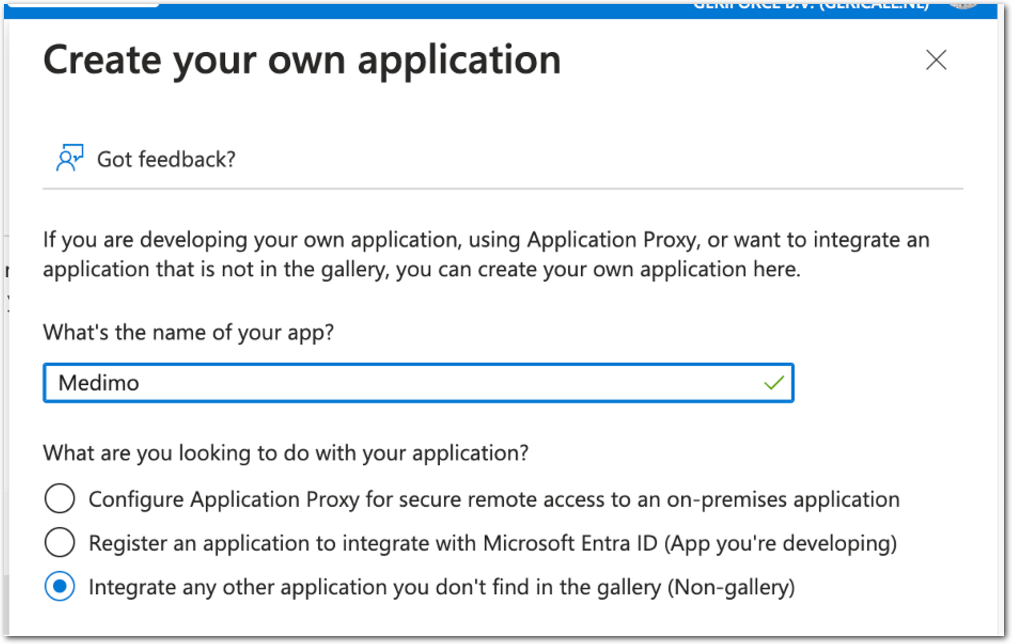Click the Medimo app name field
1012x644 pixels.
[400, 383]
